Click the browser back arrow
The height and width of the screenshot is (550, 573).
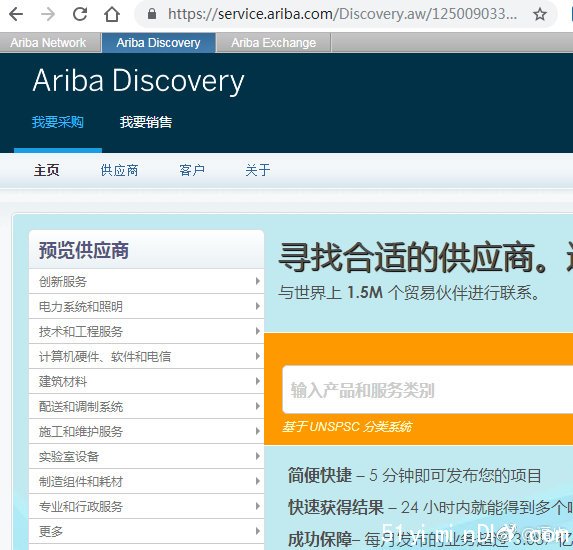(x=16, y=14)
